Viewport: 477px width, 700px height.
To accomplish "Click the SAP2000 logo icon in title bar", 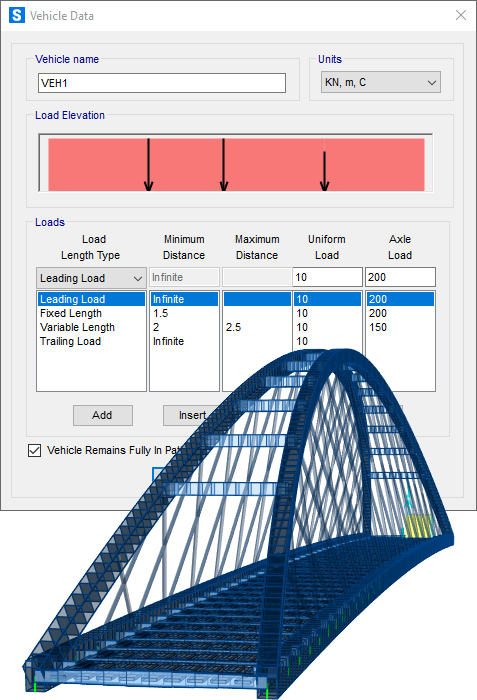I will 17,16.
